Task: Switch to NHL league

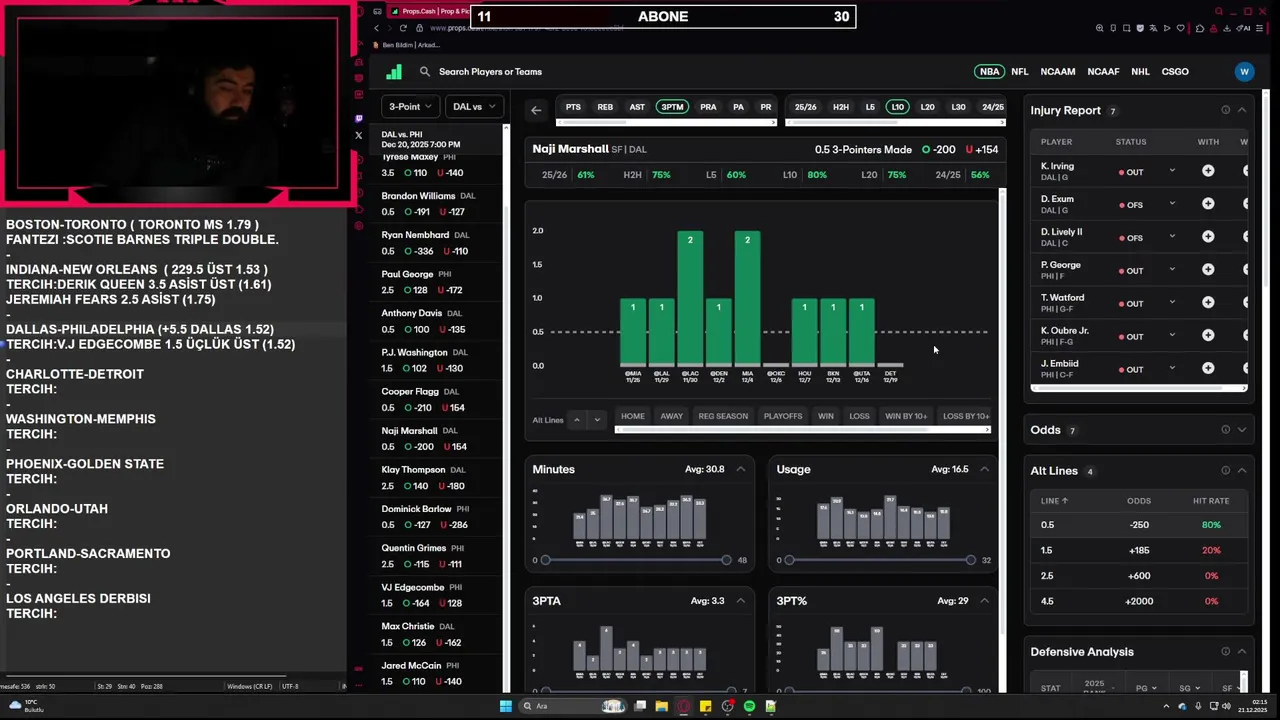Action: pos(1140,72)
